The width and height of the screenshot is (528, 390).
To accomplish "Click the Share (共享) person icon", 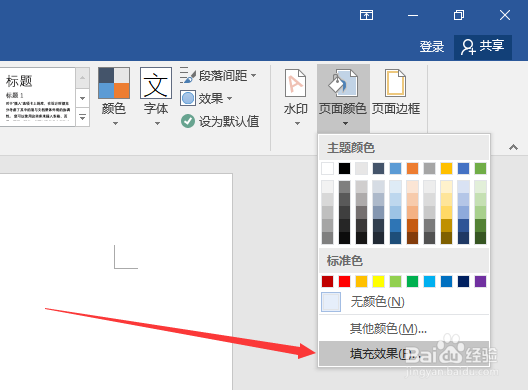I will point(468,47).
